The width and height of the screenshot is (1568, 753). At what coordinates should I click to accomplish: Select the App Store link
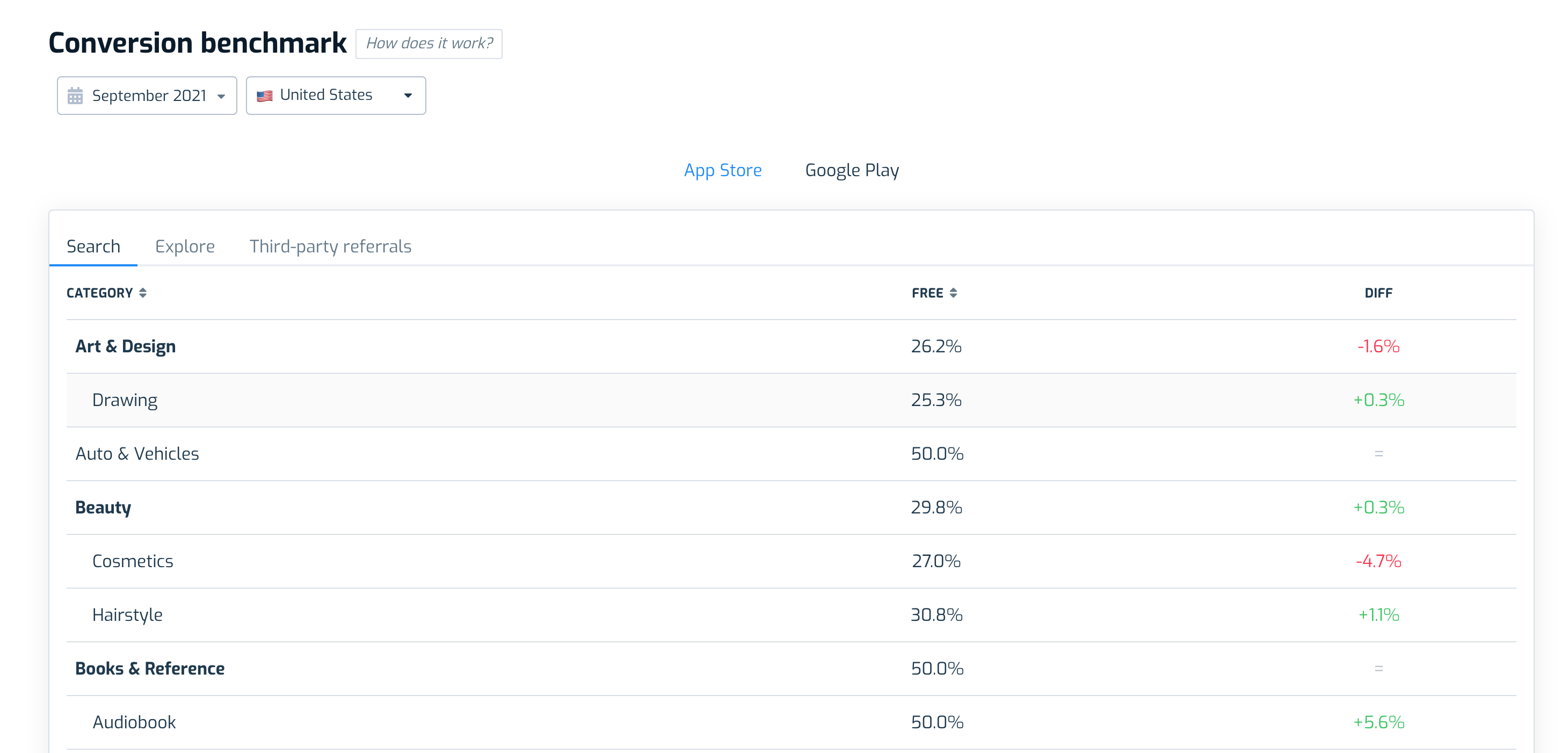[x=723, y=170]
